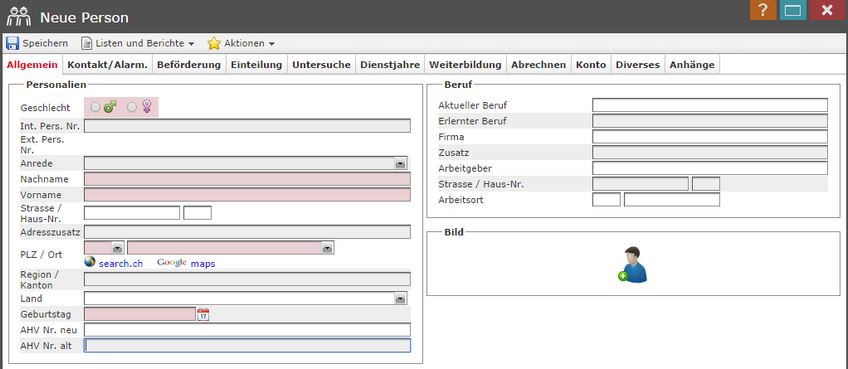Screen dimensions: 848x369
Task: Click the Erlernter Beruf field
Action: 710,121
